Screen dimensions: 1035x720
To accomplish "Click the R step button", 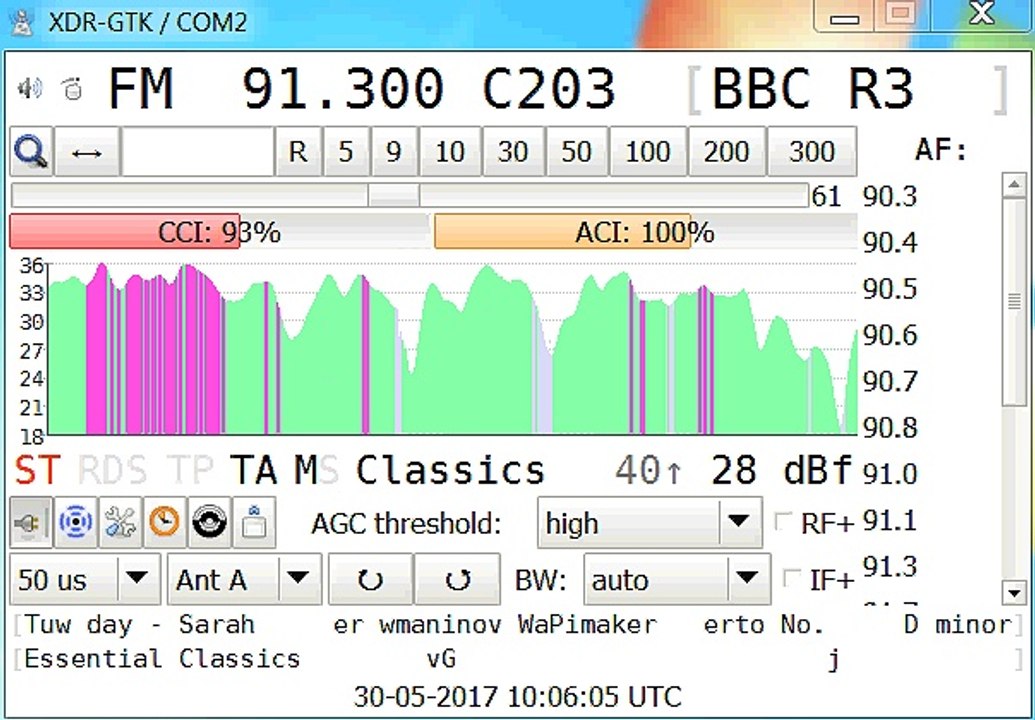I will point(298,152).
